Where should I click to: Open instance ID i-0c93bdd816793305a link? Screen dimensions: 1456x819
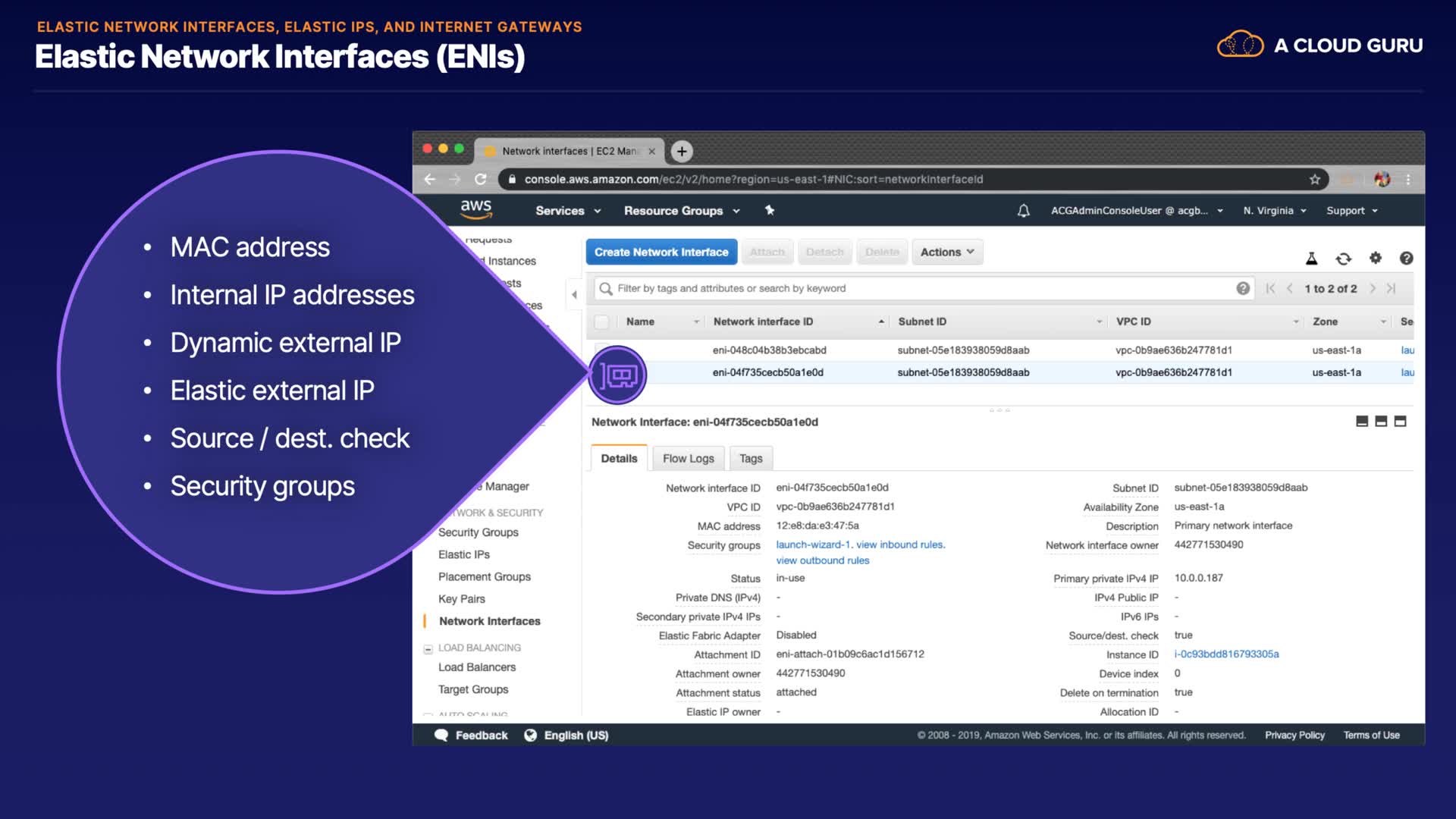point(1226,654)
